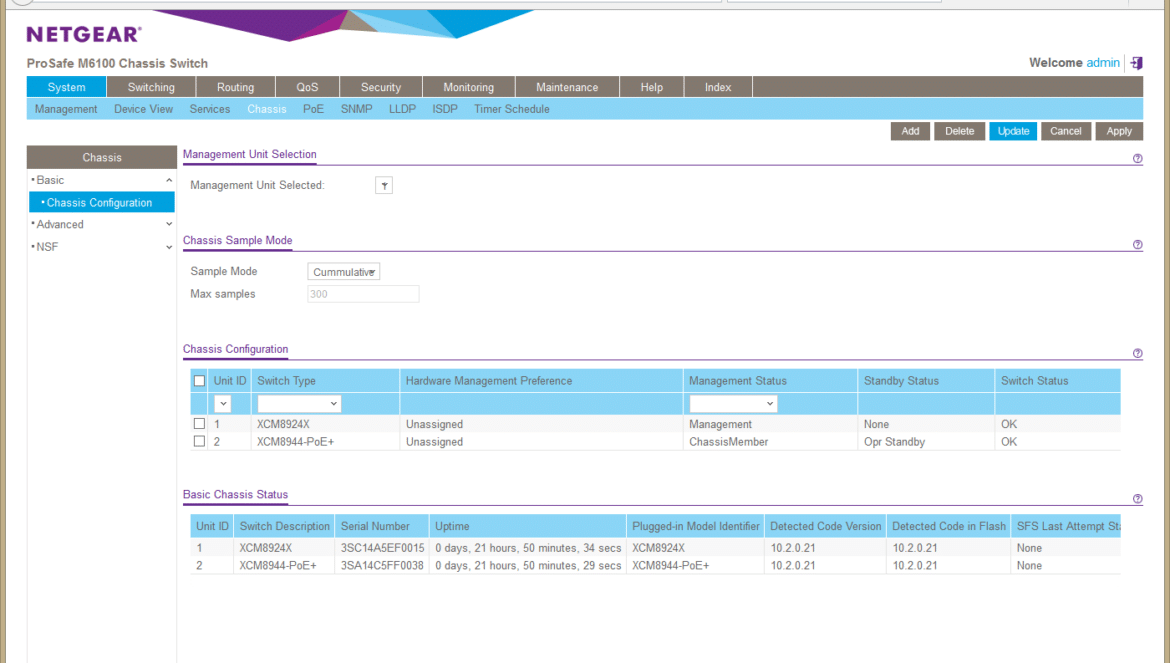This screenshot has height=663, width=1170.
Task: Click serial number 3SC14A5EF0015
Action: pyautogui.click(x=382, y=548)
